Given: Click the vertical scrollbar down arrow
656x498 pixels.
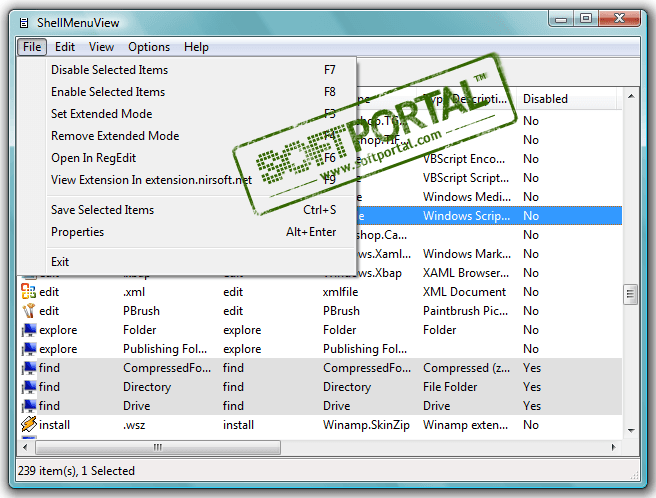Looking at the screenshot, I should click(x=631, y=431).
